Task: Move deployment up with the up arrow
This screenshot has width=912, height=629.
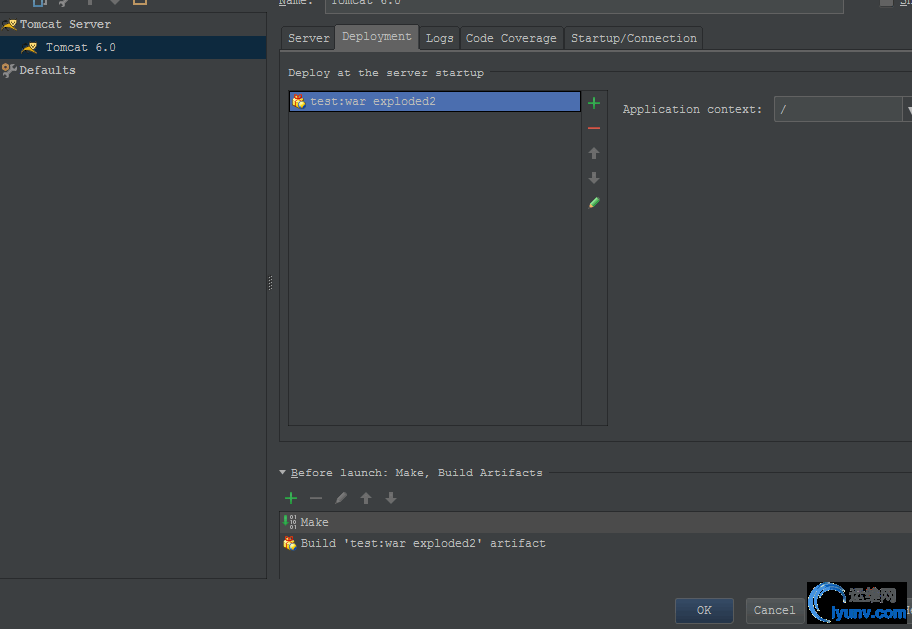Action: pyautogui.click(x=594, y=153)
